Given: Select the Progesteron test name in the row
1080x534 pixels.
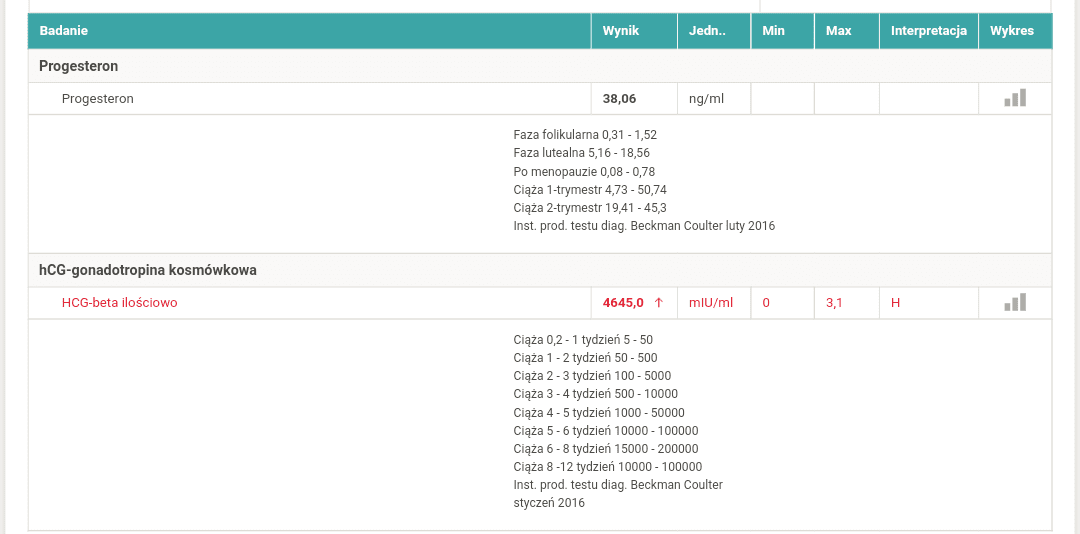Looking at the screenshot, I should [98, 99].
